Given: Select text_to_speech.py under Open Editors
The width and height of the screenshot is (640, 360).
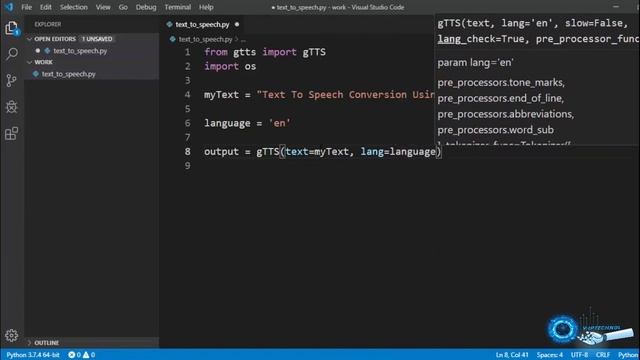Looking at the screenshot, I should click(80, 51).
